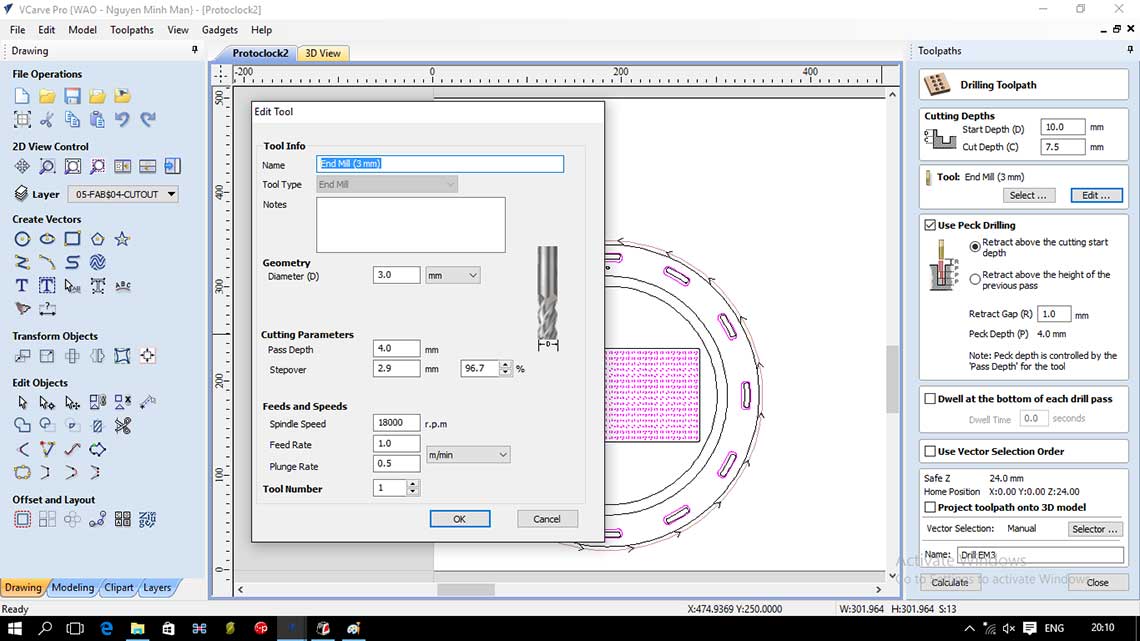Open Edge browser from taskbar
The width and height of the screenshot is (1140, 641).
107,628
